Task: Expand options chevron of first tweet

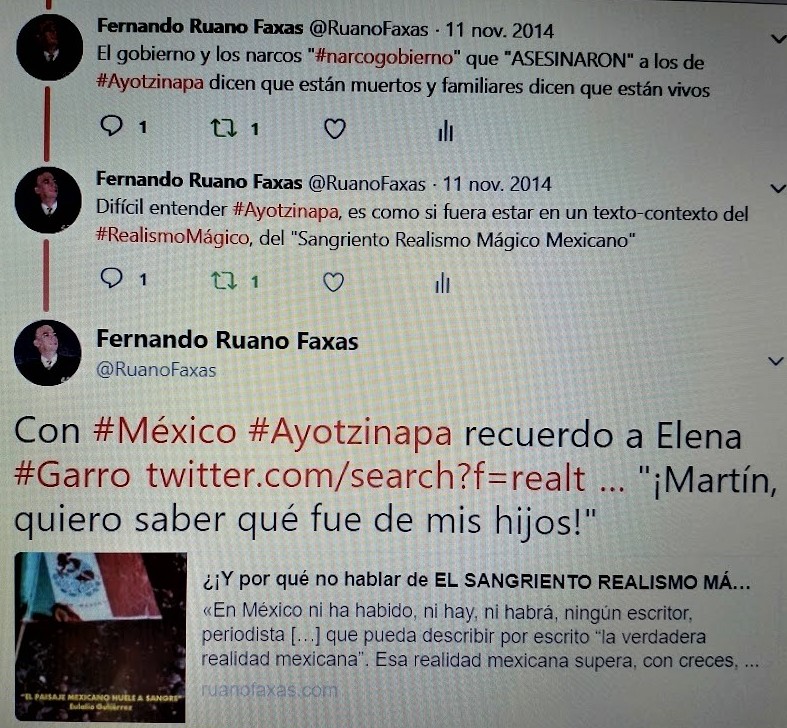Action: pos(778,39)
